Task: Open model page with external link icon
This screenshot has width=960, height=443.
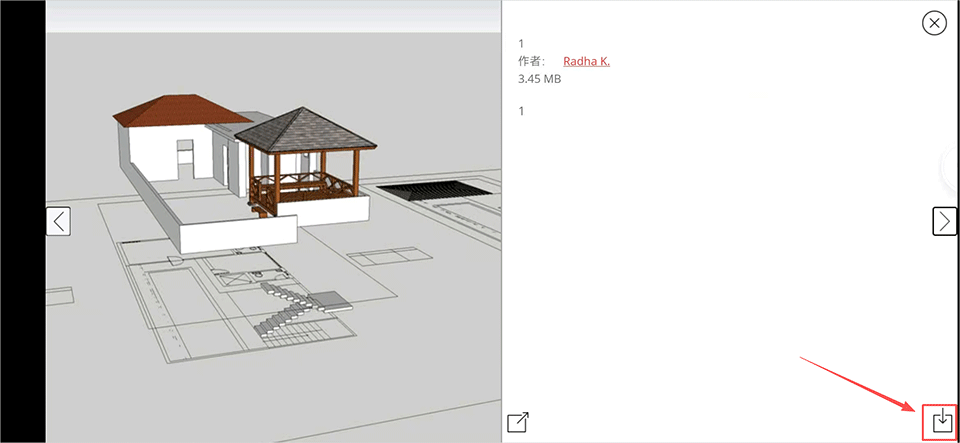Action: (518, 422)
